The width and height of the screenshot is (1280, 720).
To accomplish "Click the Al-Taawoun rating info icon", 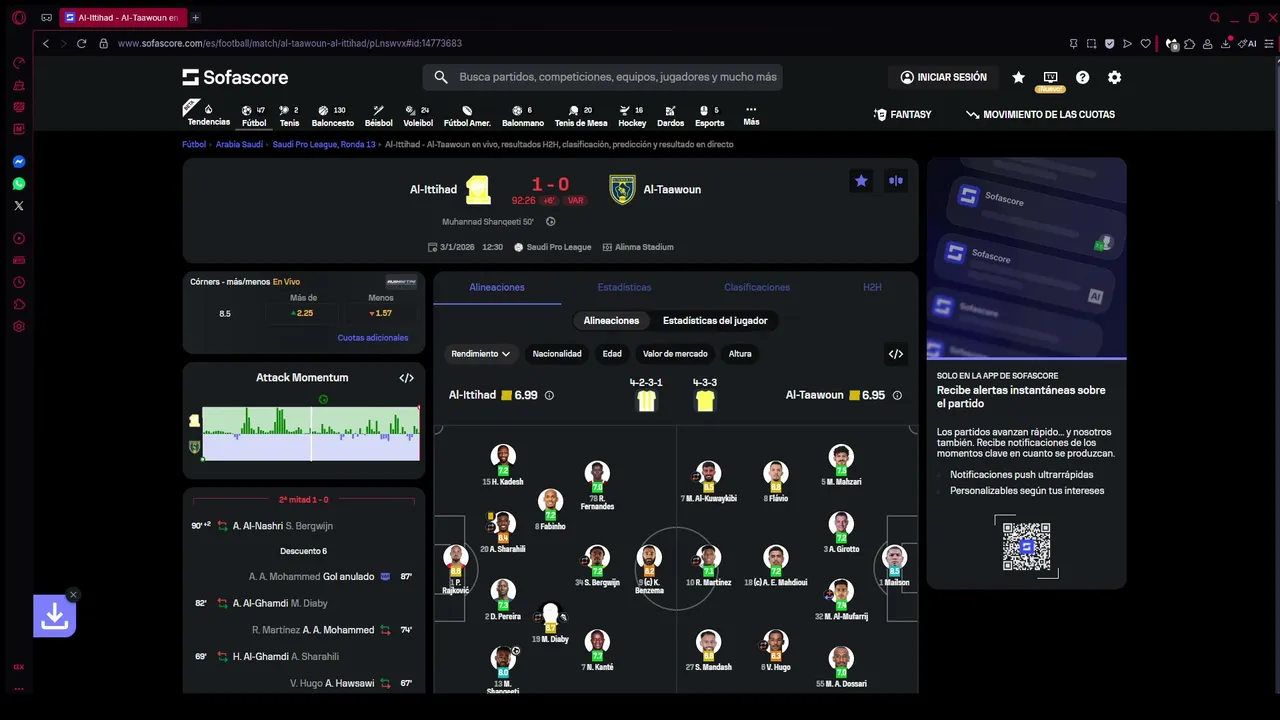I will pos(897,395).
